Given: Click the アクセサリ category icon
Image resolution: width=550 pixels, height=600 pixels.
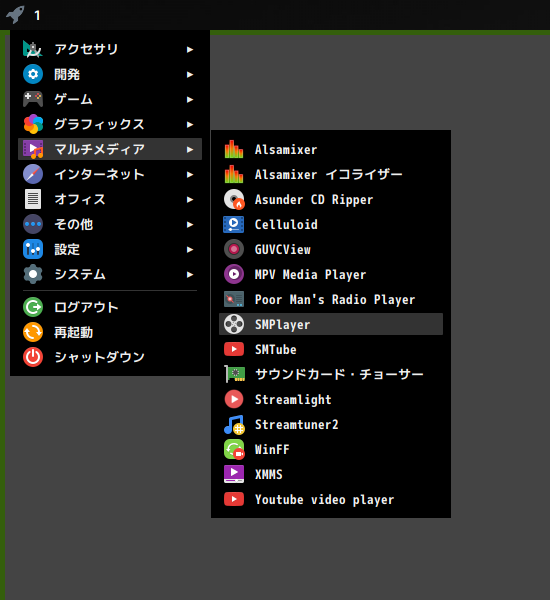Looking at the screenshot, I should [33, 49].
